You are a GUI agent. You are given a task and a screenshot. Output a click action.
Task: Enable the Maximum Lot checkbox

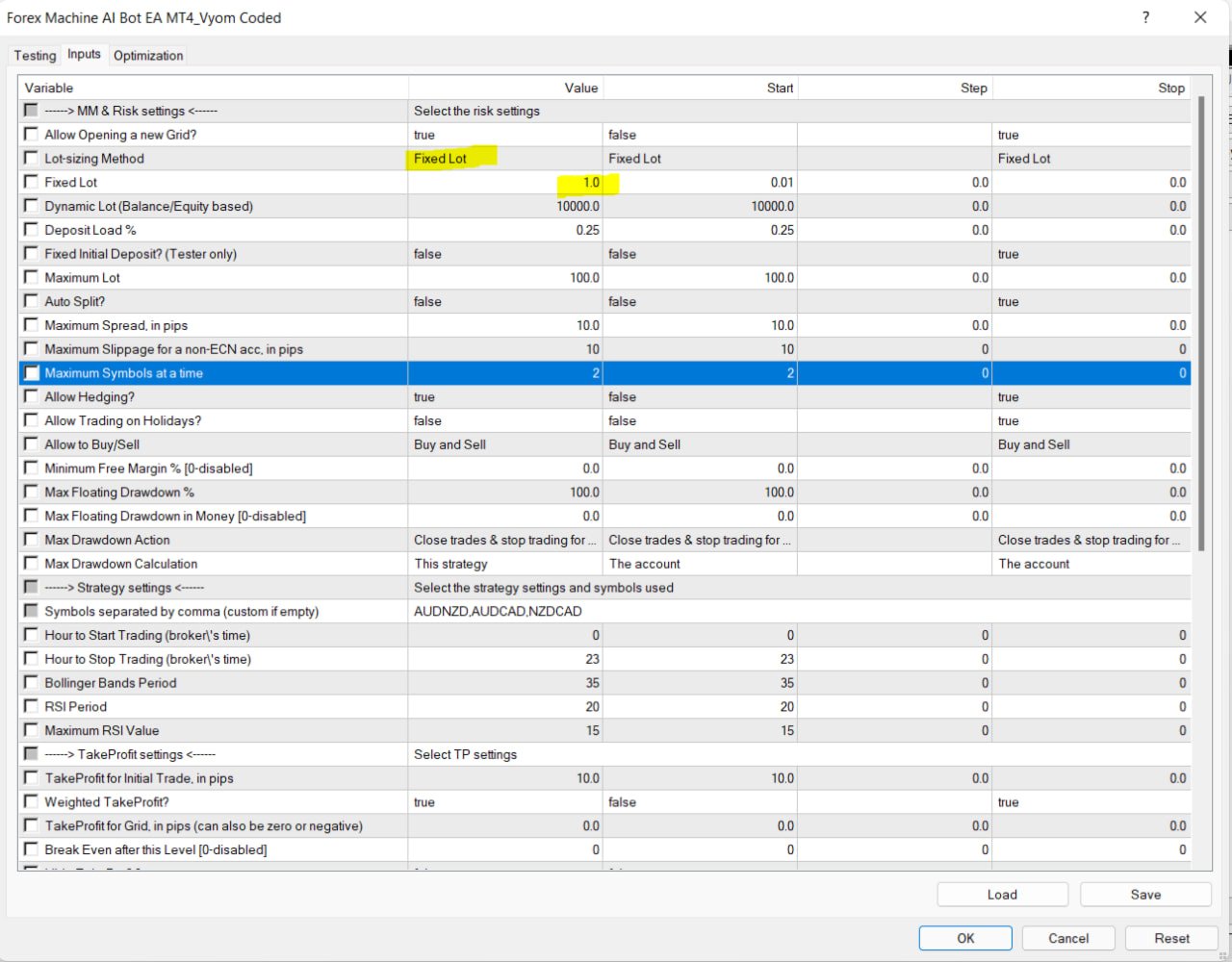(x=30, y=277)
